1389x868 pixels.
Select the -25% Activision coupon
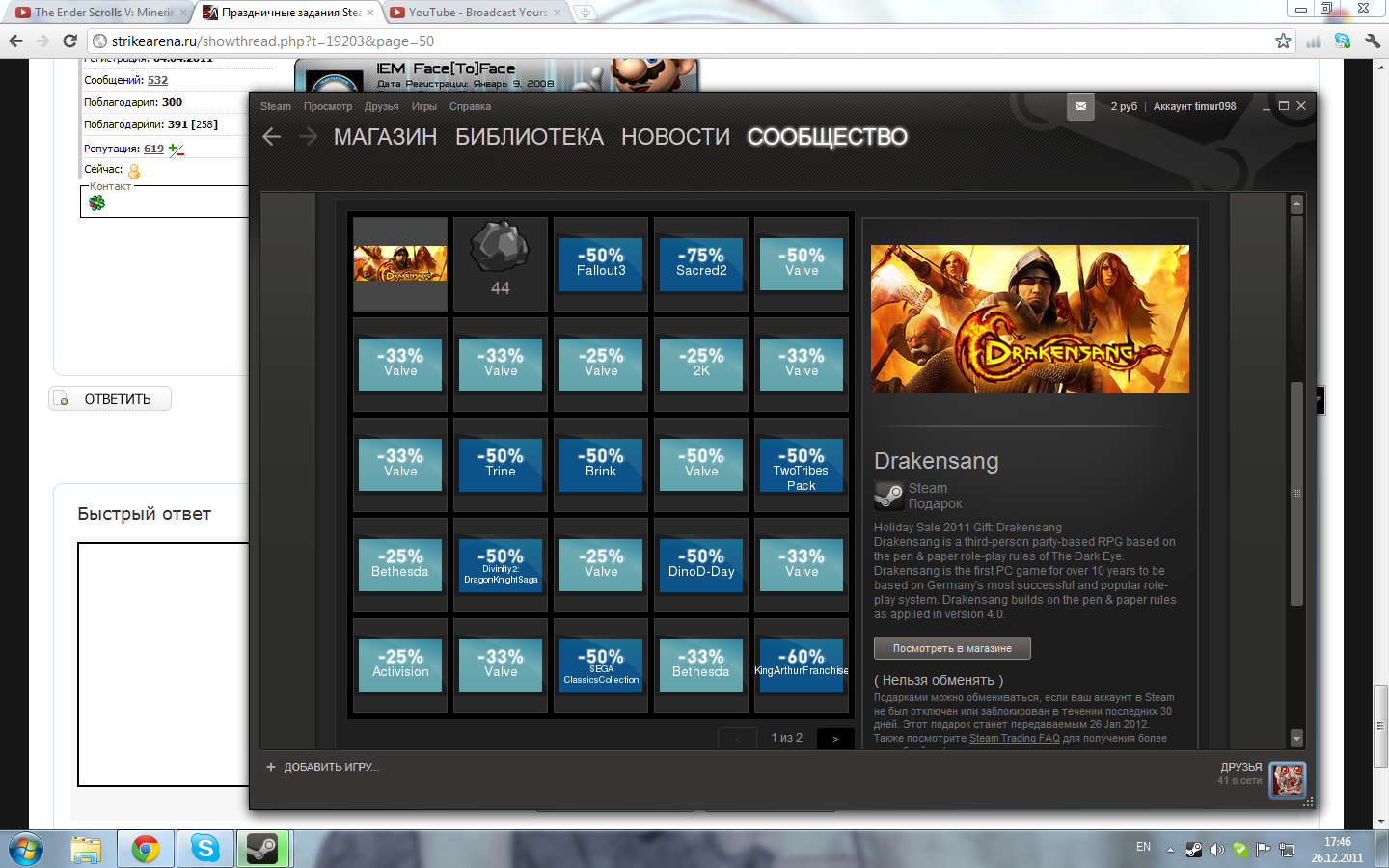(400, 665)
